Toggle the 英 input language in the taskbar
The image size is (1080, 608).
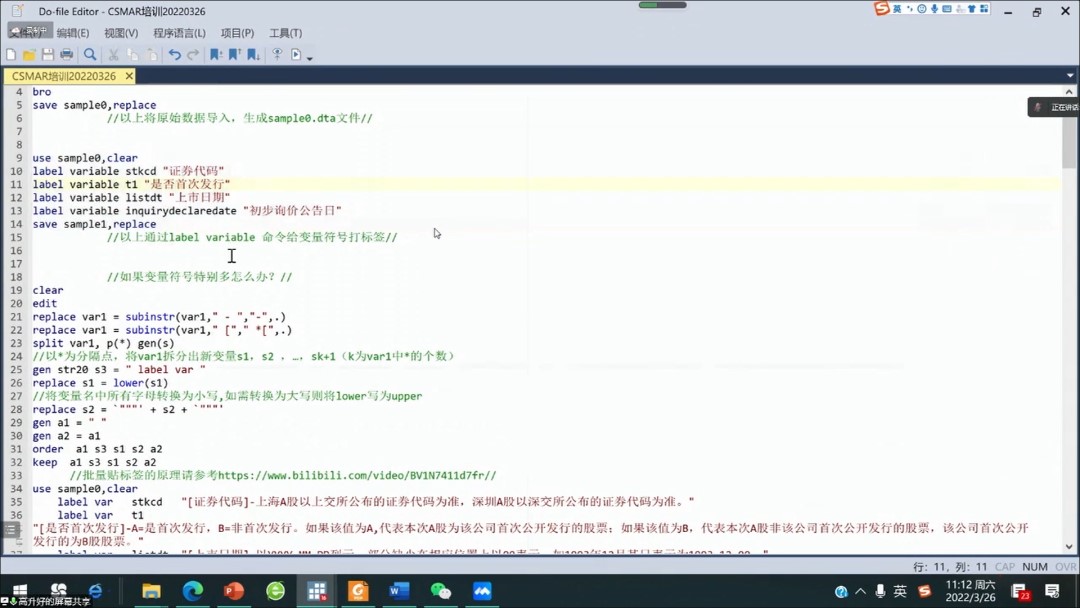[900, 591]
